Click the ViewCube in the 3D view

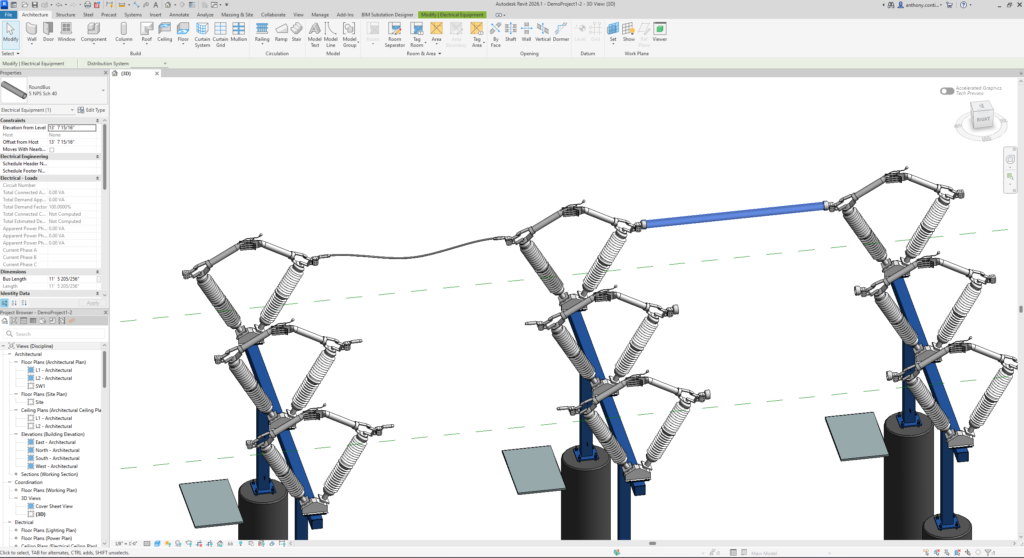[982, 120]
